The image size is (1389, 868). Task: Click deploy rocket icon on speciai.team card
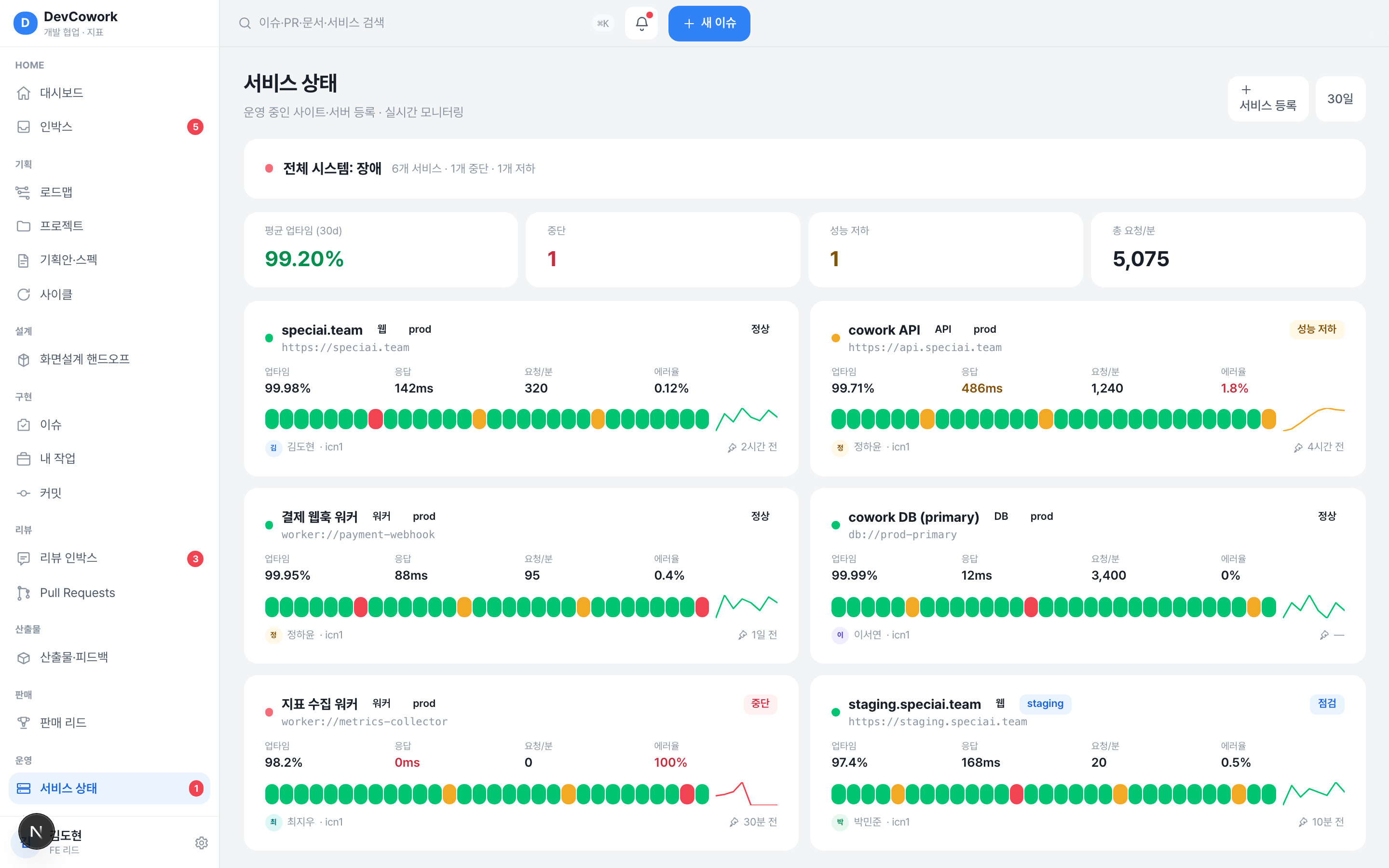(x=732, y=447)
